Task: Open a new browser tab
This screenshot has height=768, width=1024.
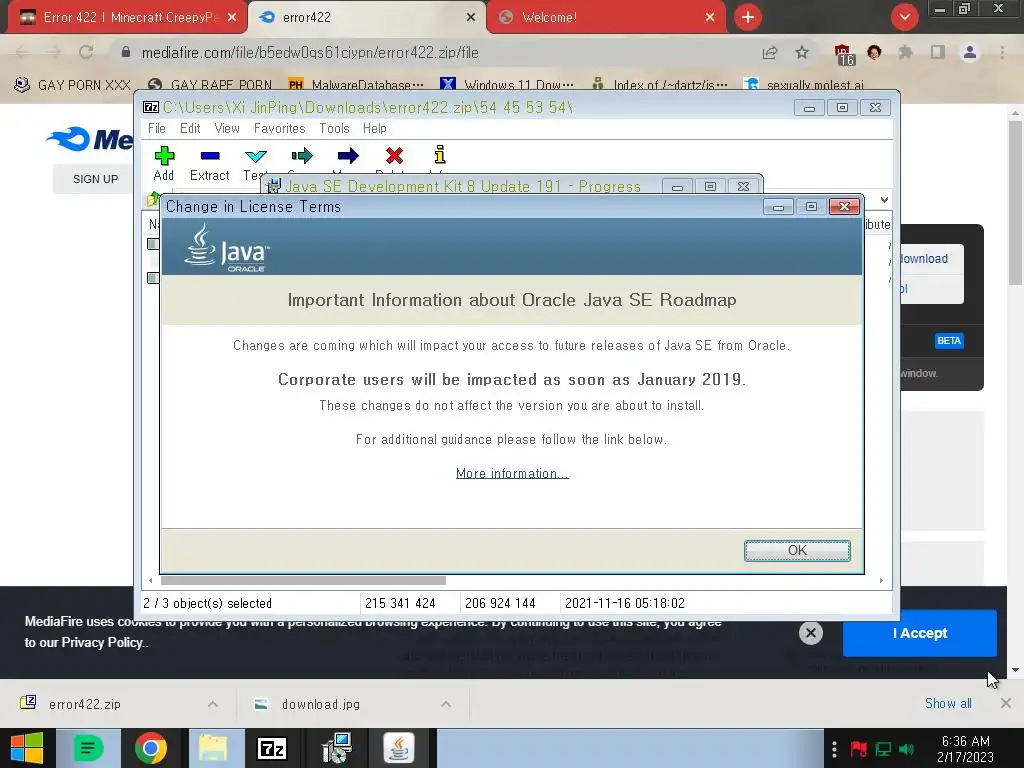Action: coord(748,18)
